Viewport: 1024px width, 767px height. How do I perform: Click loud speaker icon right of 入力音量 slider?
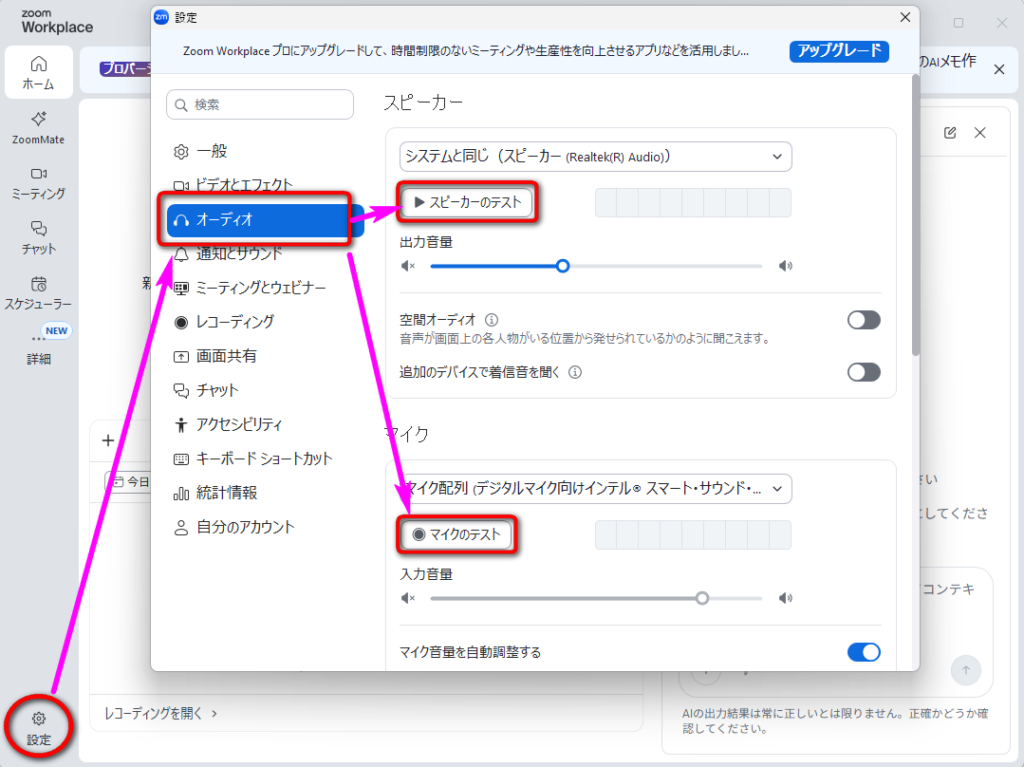click(x=785, y=598)
